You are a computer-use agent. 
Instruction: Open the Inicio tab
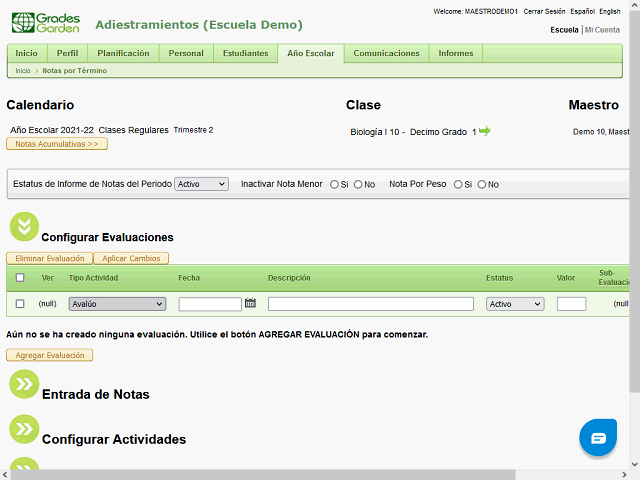pos(27,53)
